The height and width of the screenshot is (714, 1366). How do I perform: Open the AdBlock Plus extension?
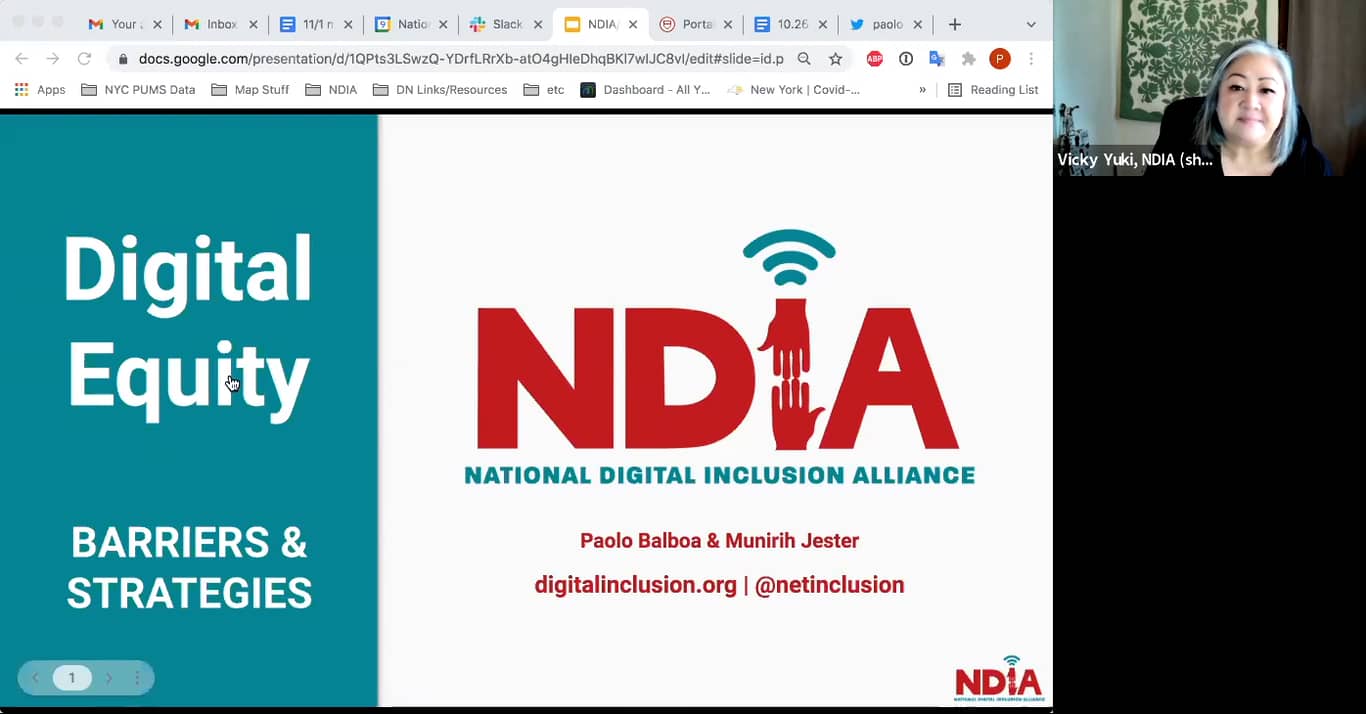pos(875,59)
